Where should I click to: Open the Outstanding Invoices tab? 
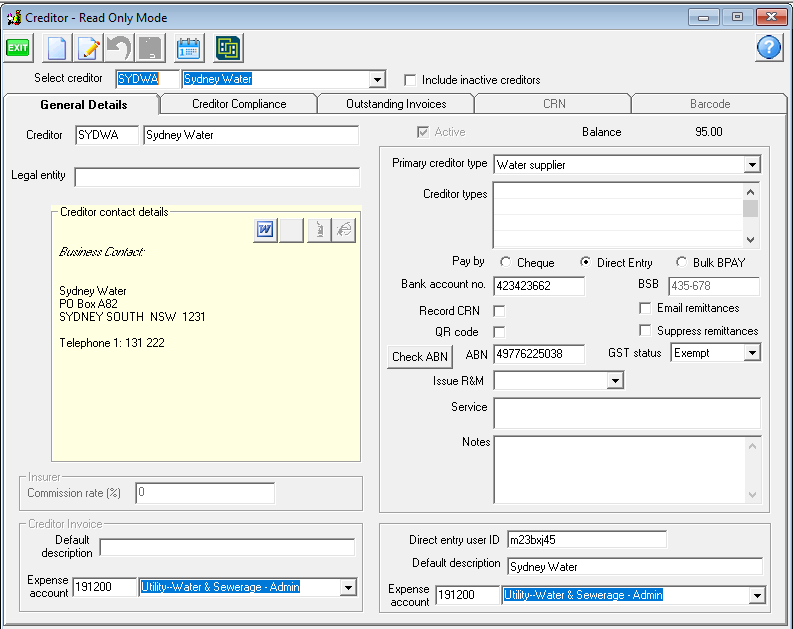[x=396, y=104]
